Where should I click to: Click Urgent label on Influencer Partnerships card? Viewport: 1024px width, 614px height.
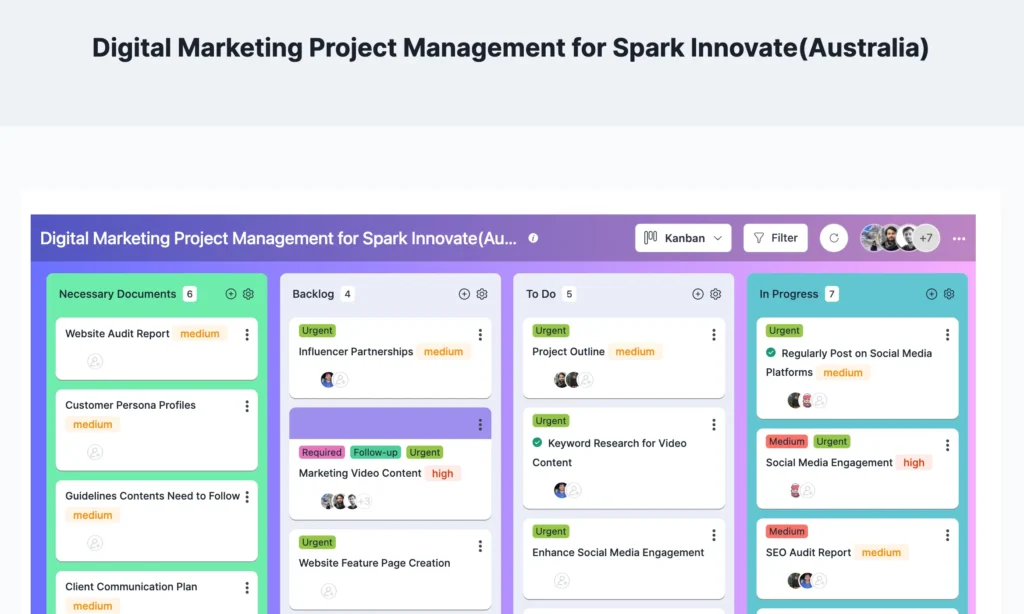317,331
